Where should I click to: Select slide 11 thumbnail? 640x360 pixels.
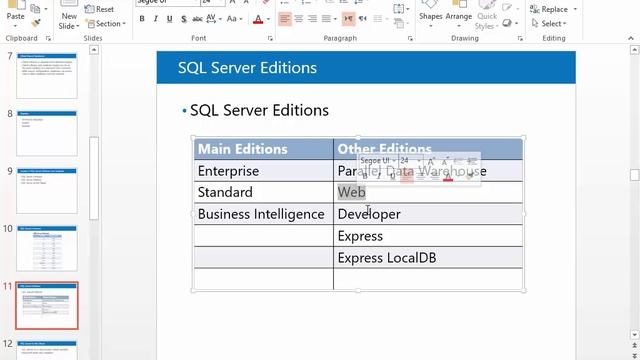click(47, 305)
